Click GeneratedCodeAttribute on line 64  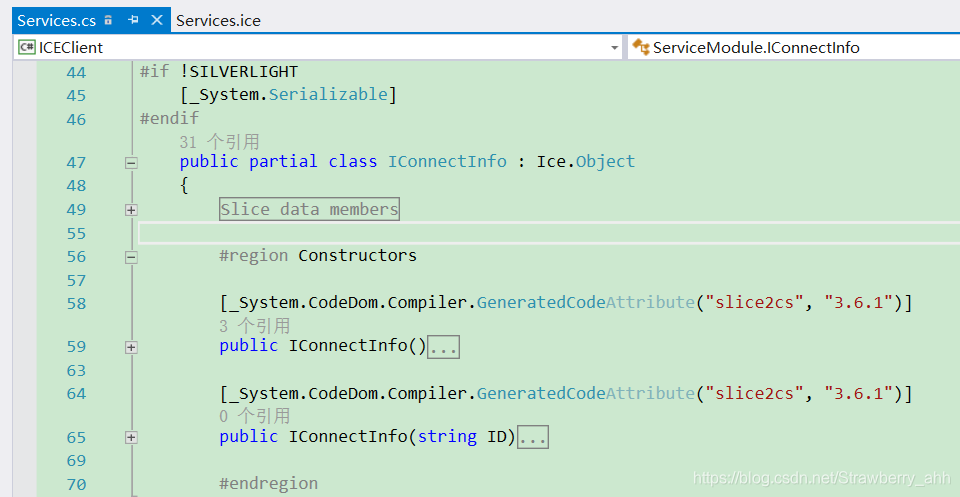pyautogui.click(x=585, y=393)
